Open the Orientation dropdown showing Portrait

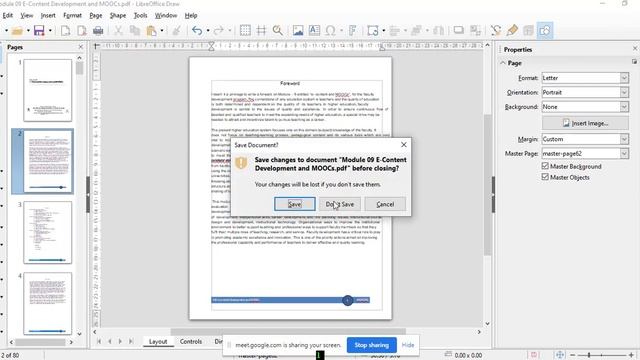click(x=585, y=92)
